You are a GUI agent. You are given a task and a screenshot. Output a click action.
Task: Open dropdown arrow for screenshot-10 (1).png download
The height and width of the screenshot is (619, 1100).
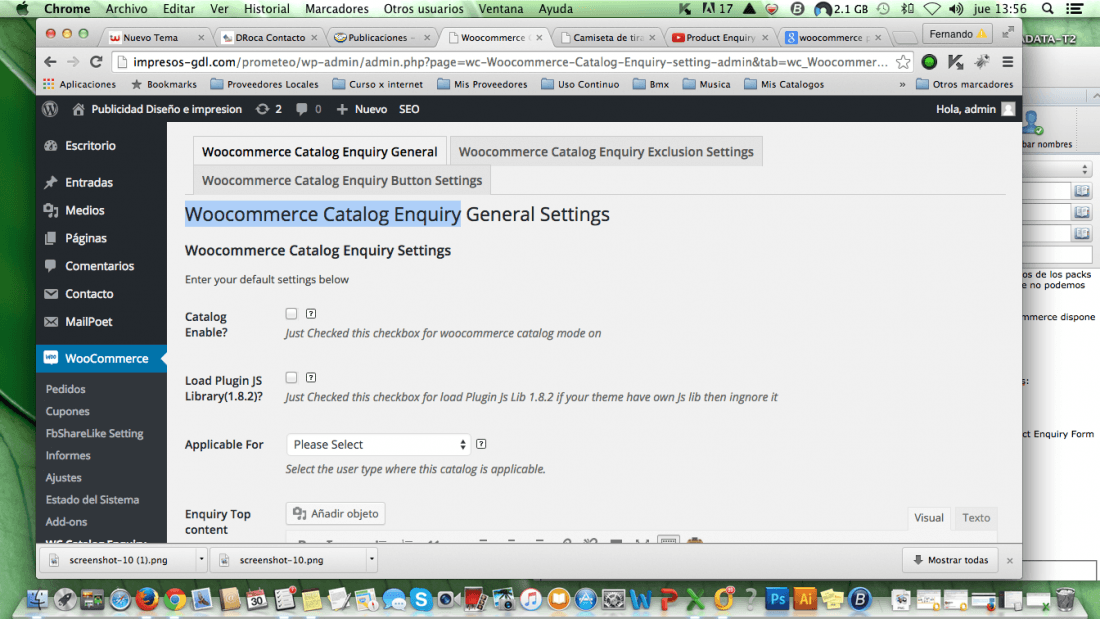201,560
